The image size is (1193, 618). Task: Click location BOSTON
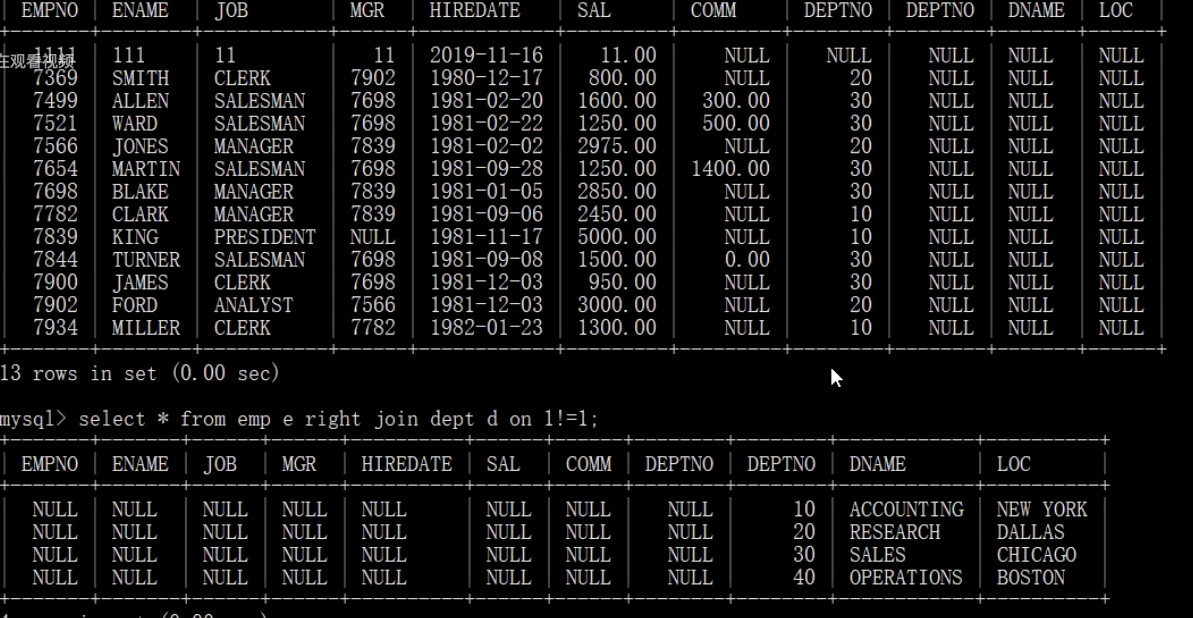tap(1031, 578)
